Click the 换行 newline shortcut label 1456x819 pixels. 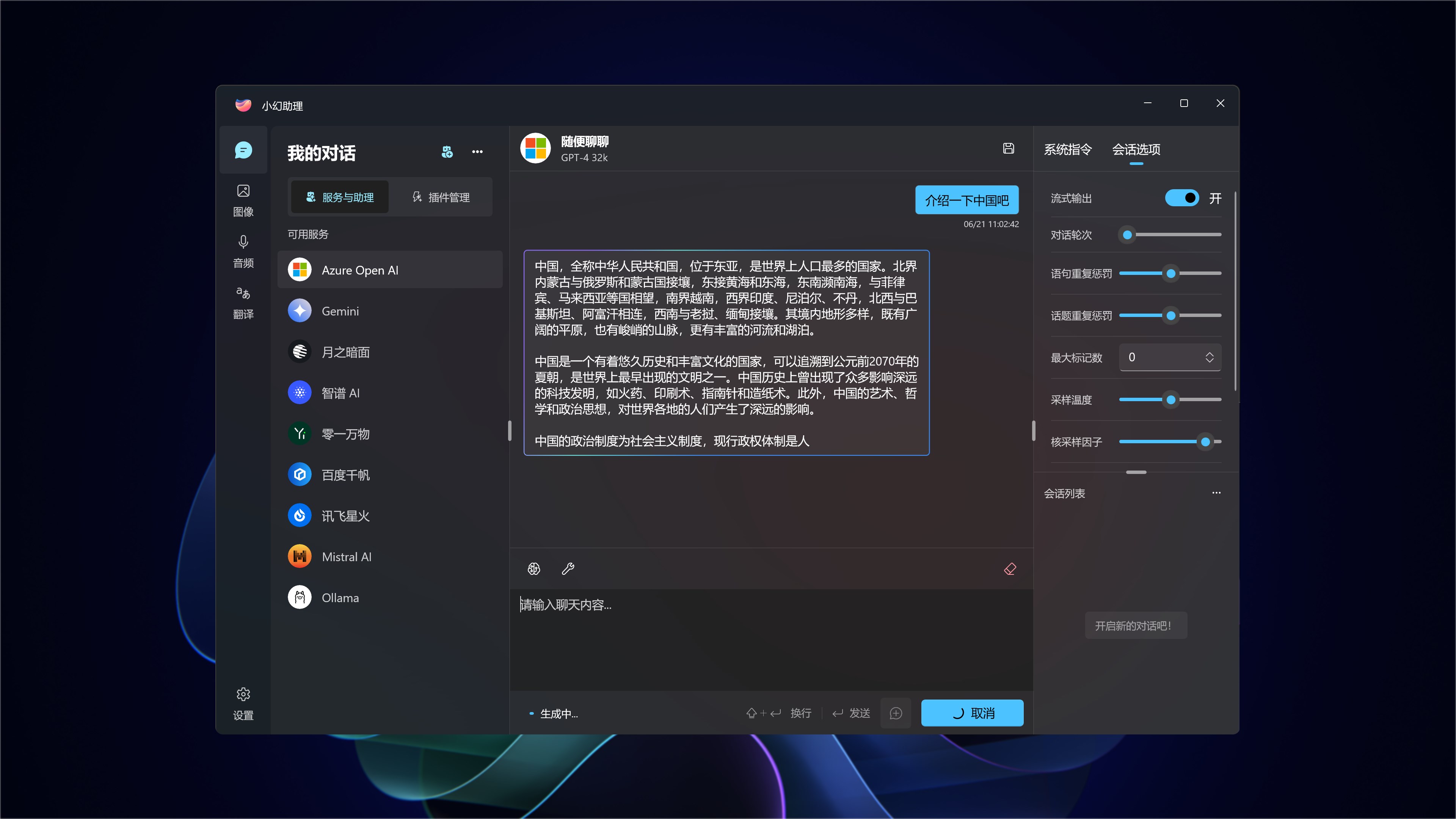coord(801,713)
